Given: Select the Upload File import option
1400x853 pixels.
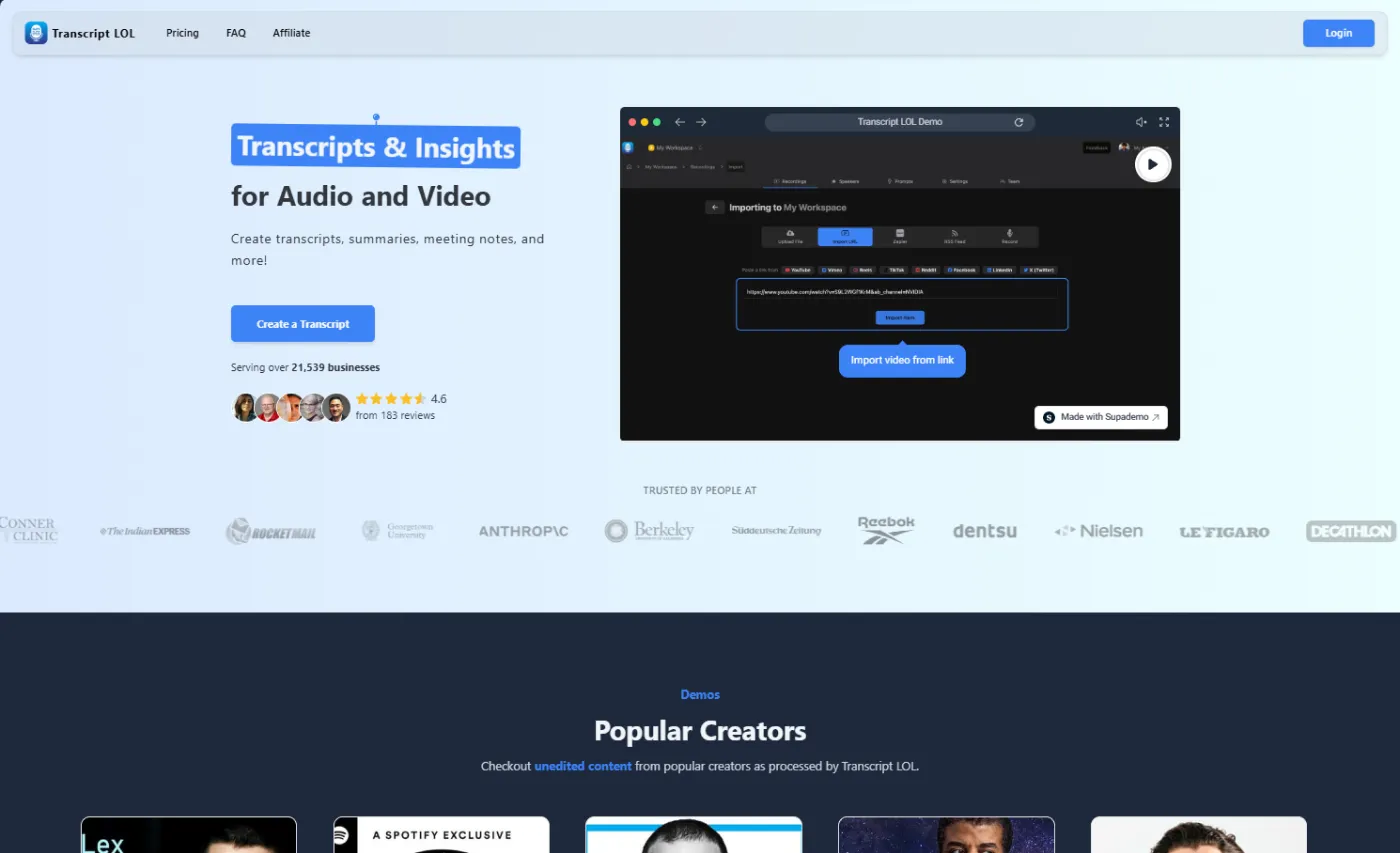Looking at the screenshot, I should point(791,237).
